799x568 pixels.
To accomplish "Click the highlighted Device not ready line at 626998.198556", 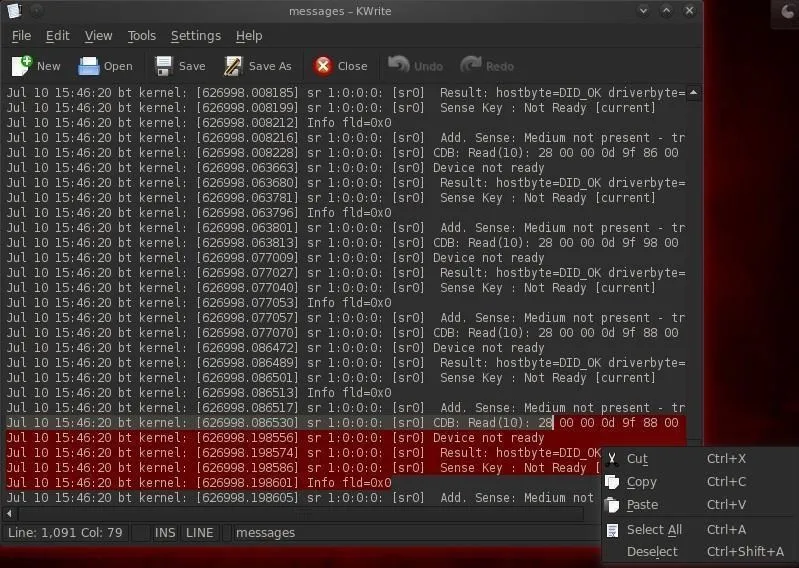I will (275, 438).
